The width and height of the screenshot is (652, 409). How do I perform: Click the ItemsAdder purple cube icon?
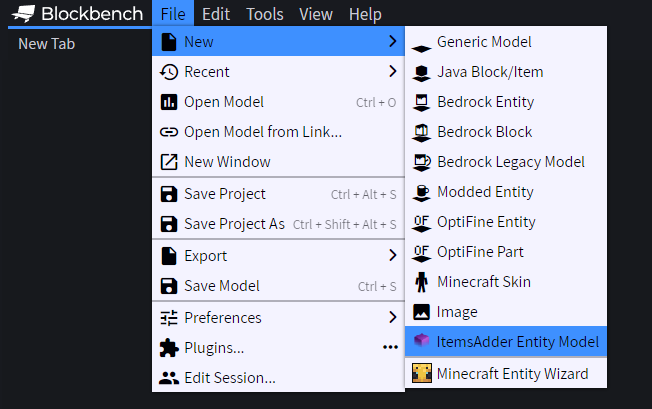(421, 342)
